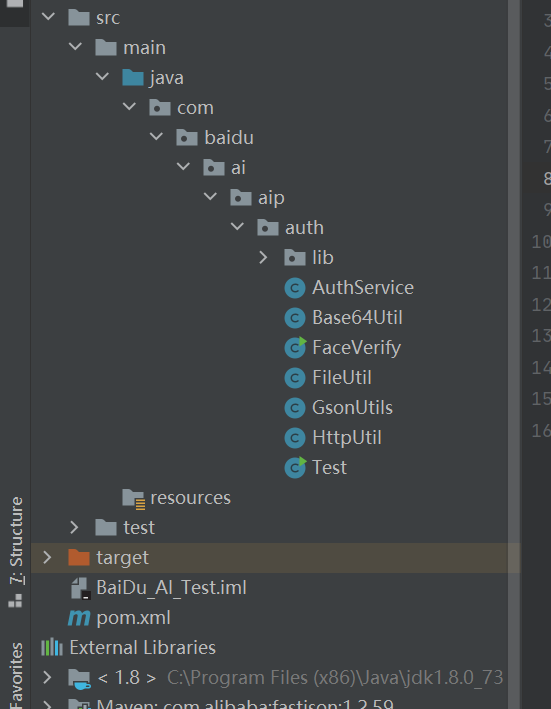Select the External Libraries label
551x709 pixels.
pos(142,648)
